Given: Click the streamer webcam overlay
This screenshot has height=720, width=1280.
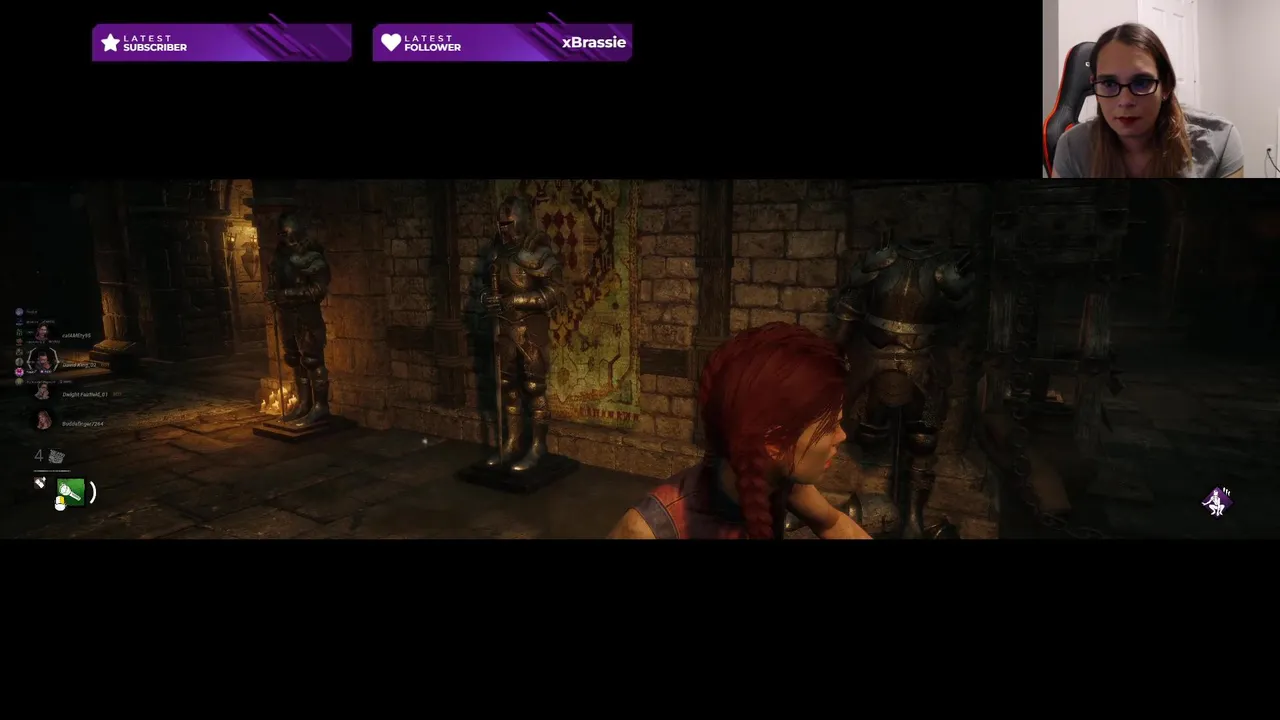Looking at the screenshot, I should (x=1161, y=89).
